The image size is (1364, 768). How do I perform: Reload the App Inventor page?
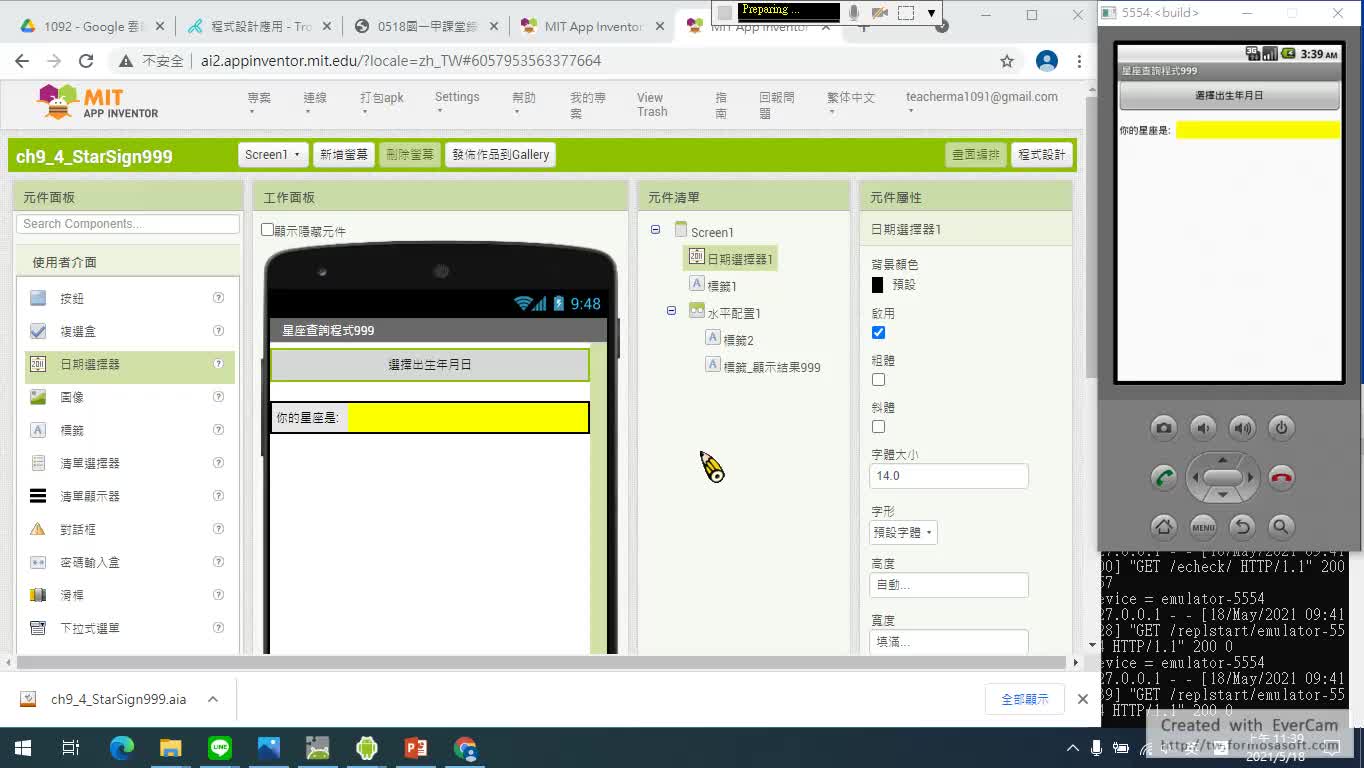tap(86, 61)
